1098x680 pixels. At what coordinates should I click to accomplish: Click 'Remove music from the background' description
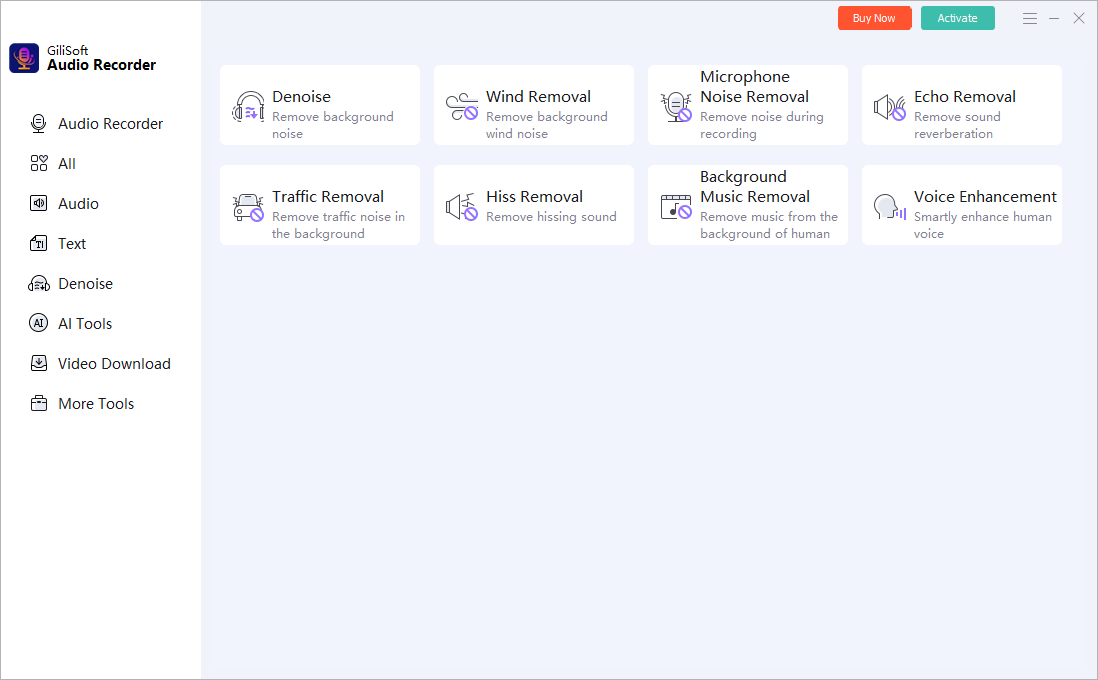point(768,225)
